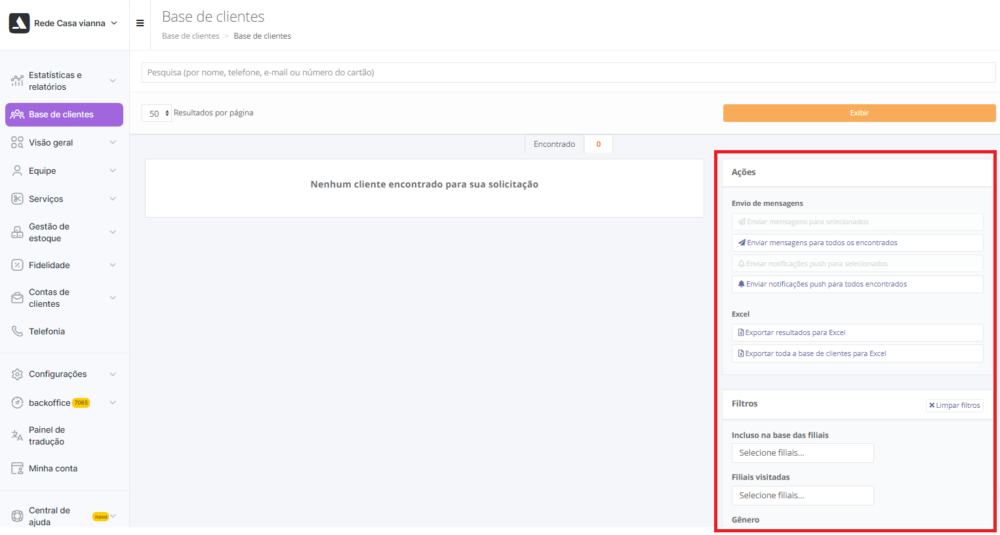1000x535 pixels.
Task: Click the Estatísticas e relatórios chart icon
Action: click(17, 81)
